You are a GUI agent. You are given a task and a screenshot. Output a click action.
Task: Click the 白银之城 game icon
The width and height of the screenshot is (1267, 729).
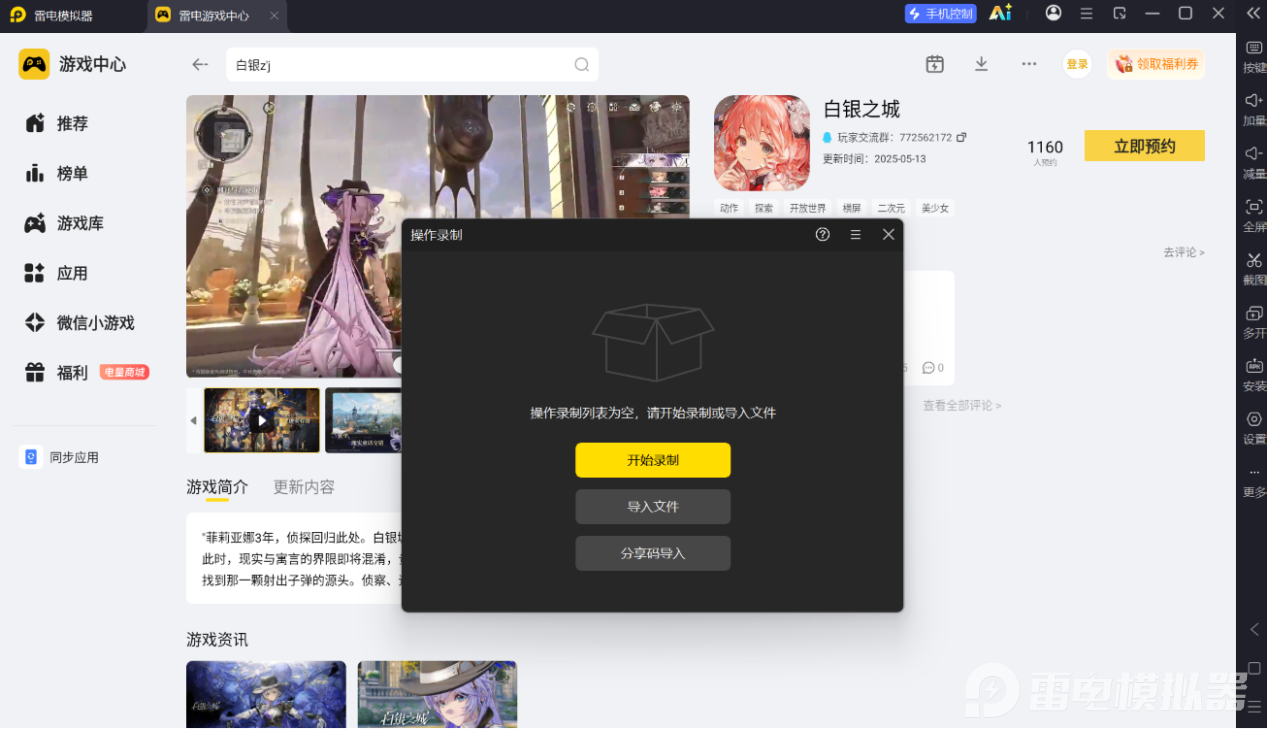(762, 143)
